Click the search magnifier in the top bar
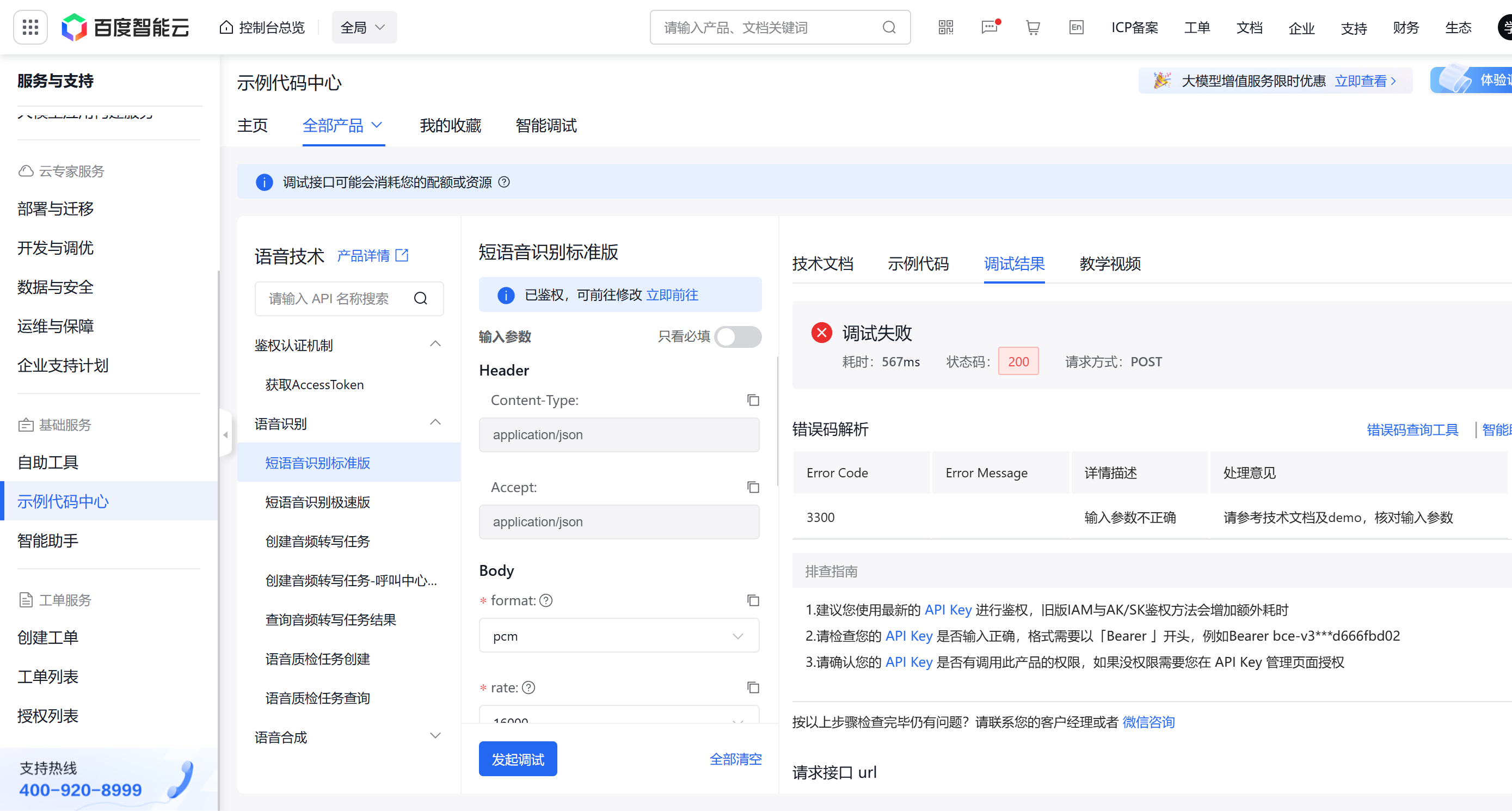 pyautogui.click(x=888, y=27)
